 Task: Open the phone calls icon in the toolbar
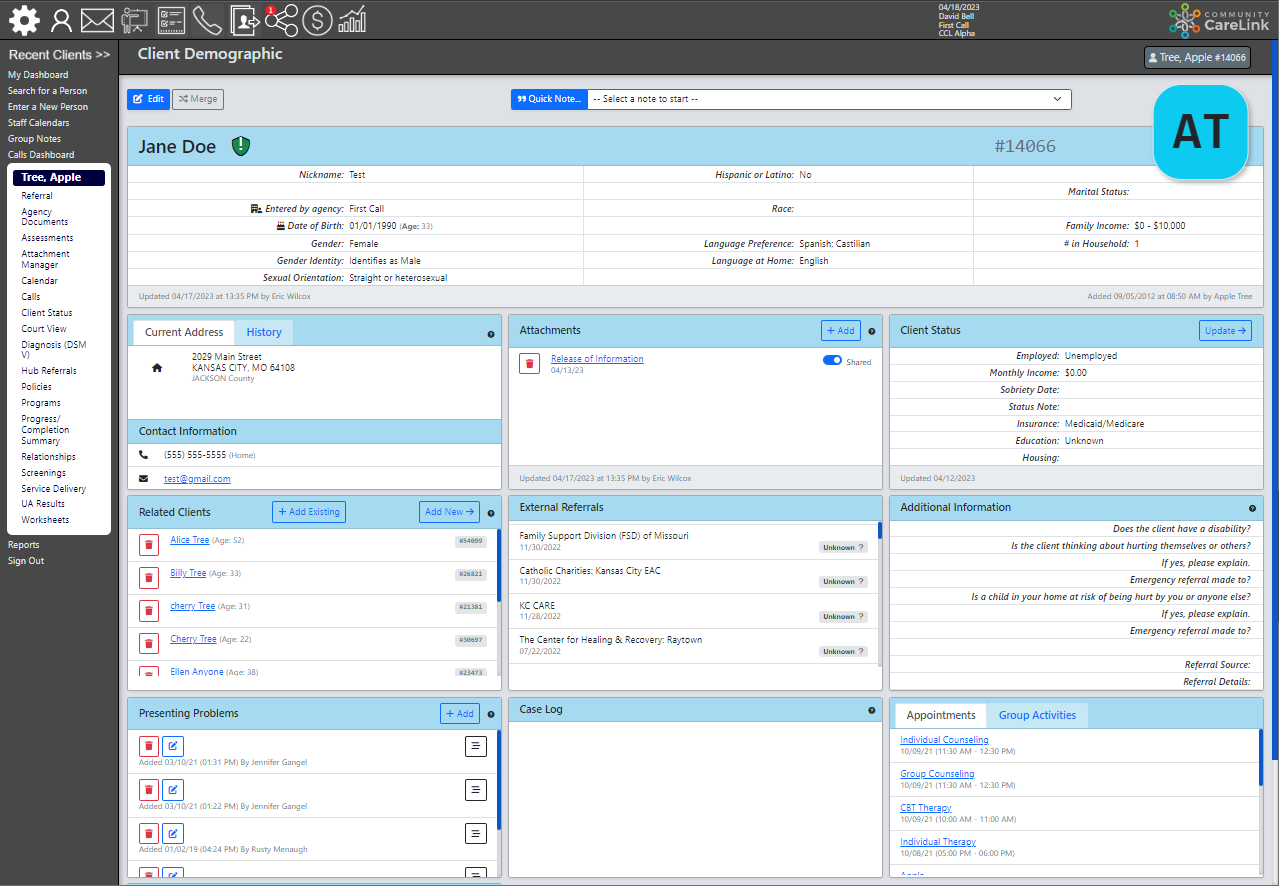pyautogui.click(x=207, y=20)
